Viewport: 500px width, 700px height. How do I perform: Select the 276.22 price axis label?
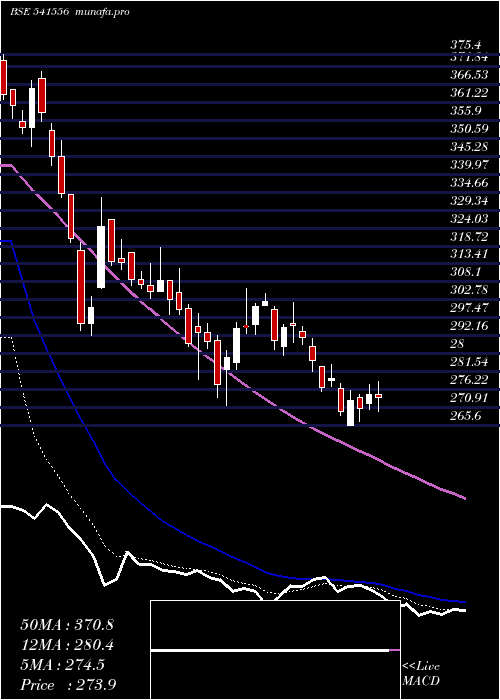click(469, 379)
